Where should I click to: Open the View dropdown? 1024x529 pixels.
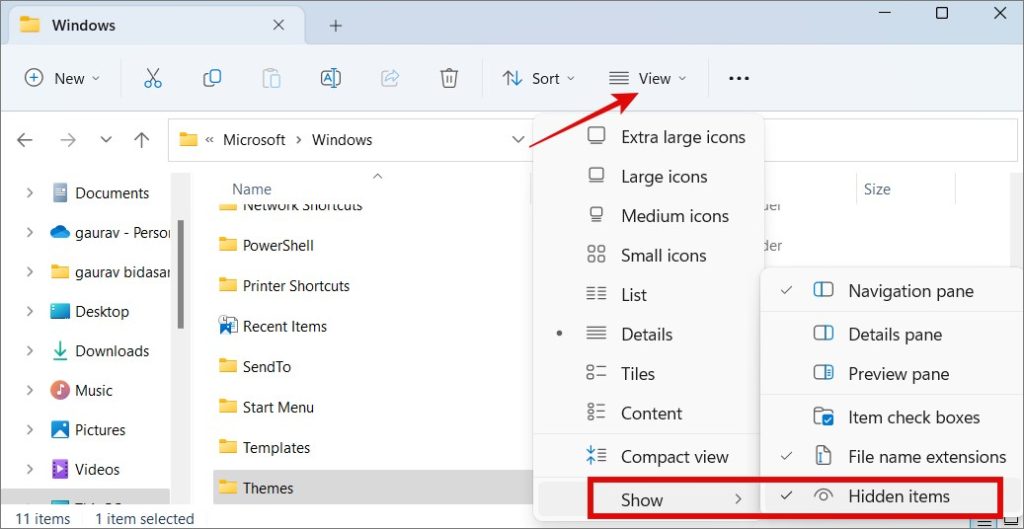tap(647, 78)
